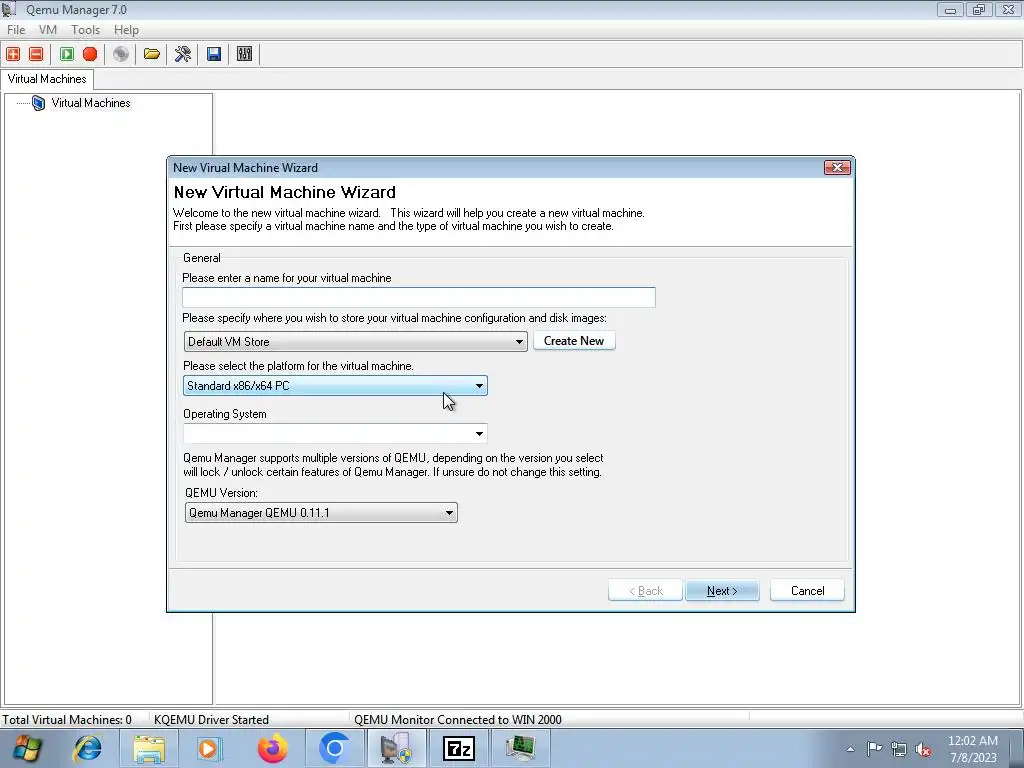Open the wrench and hammer tools icon
This screenshot has width=1024, height=768.
tap(183, 54)
